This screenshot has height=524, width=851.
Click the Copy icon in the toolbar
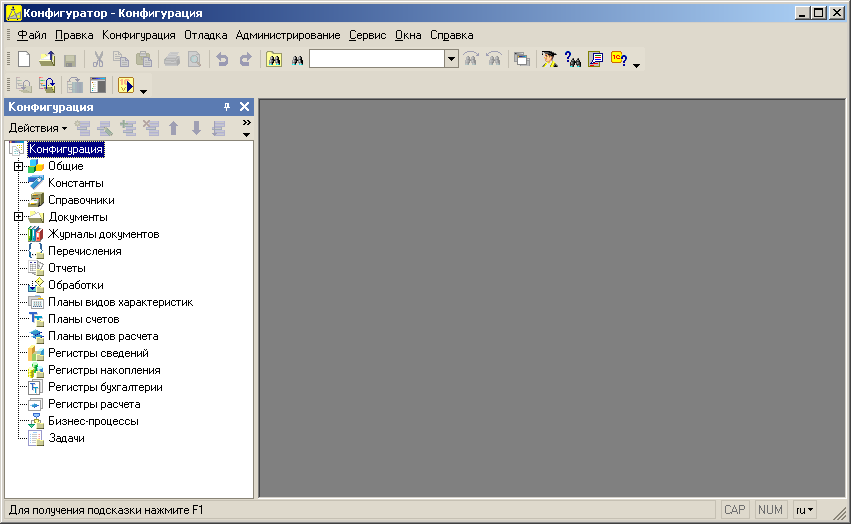120,59
